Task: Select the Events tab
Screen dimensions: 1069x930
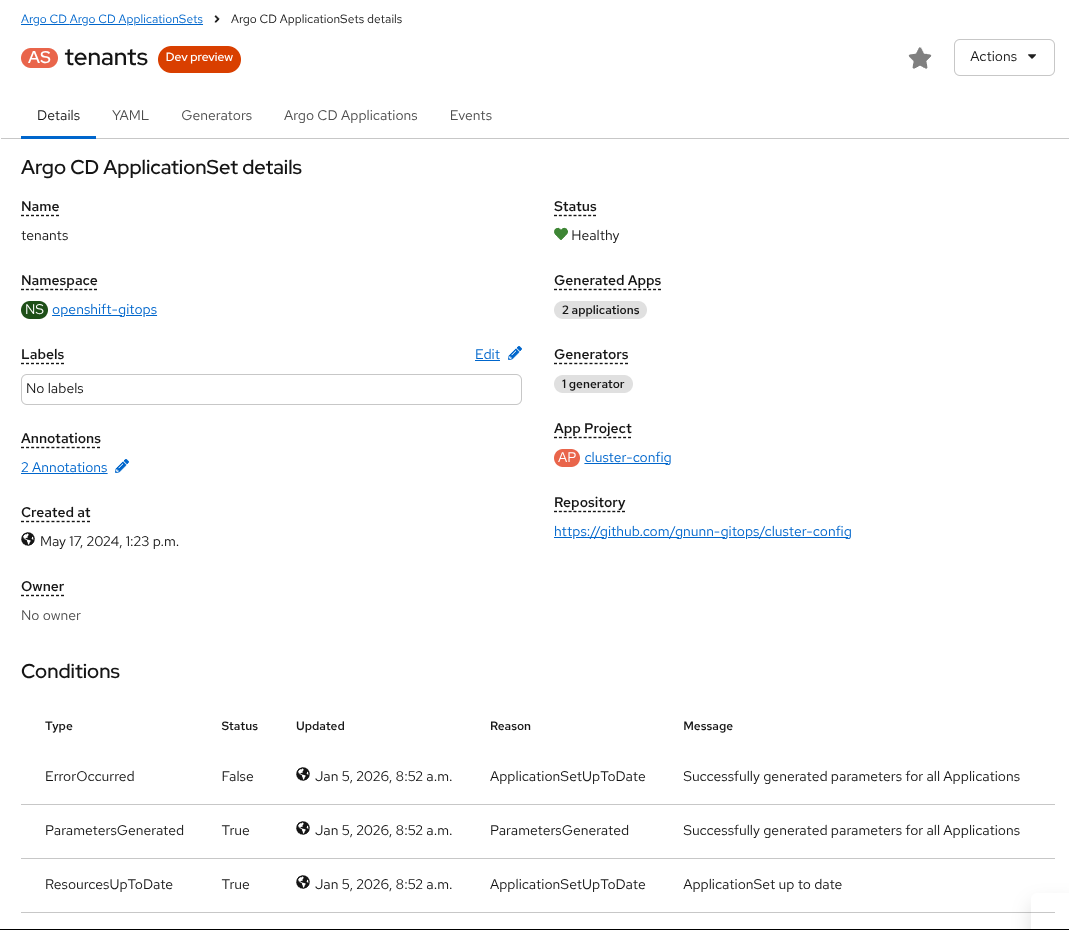Action: tap(470, 116)
